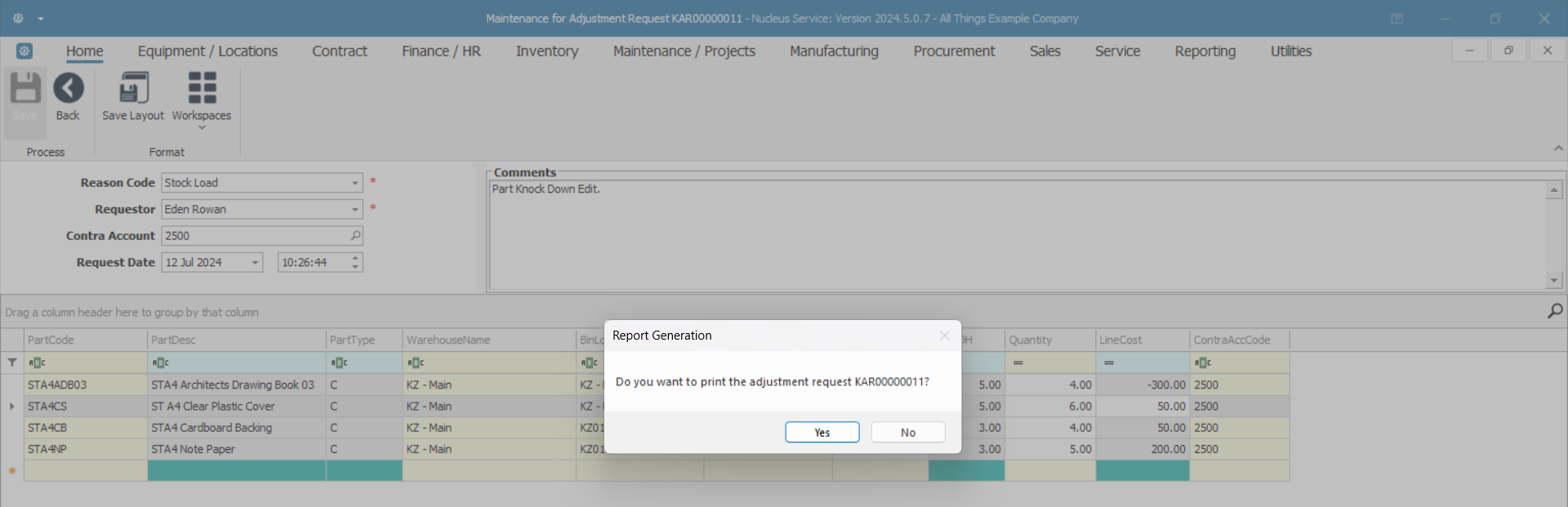Click the Comments scrollbar down arrow
Image resolution: width=1568 pixels, height=507 pixels.
tap(1554, 280)
